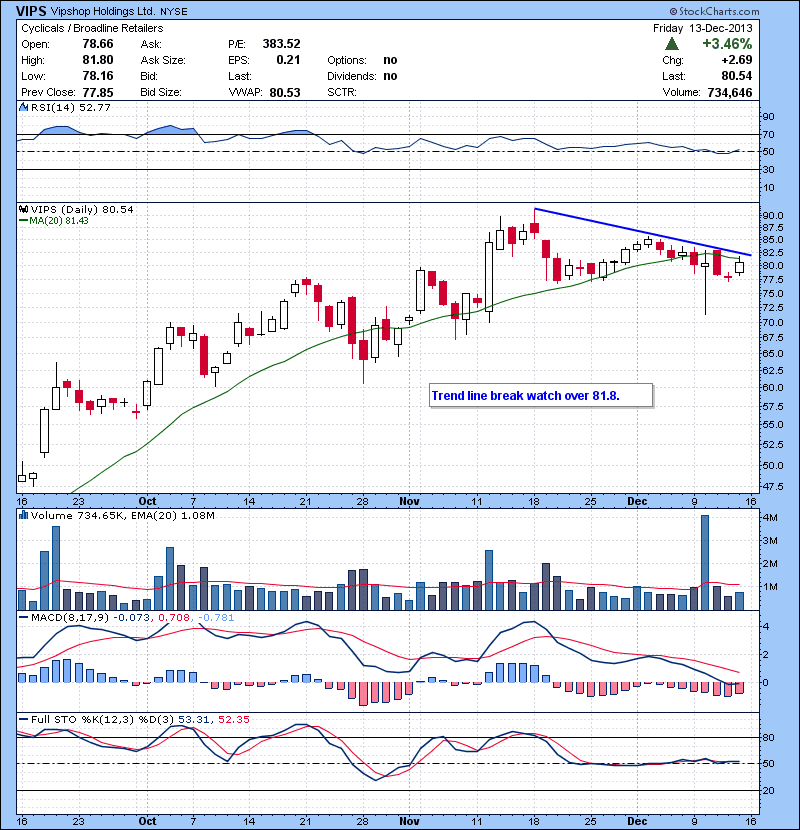This screenshot has width=800, height=830.
Task: Click the 4M volume axis label
Action: 770,518
